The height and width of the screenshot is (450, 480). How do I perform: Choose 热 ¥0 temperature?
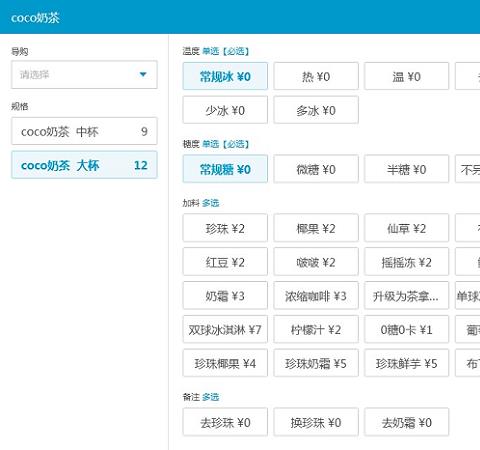pos(316,76)
